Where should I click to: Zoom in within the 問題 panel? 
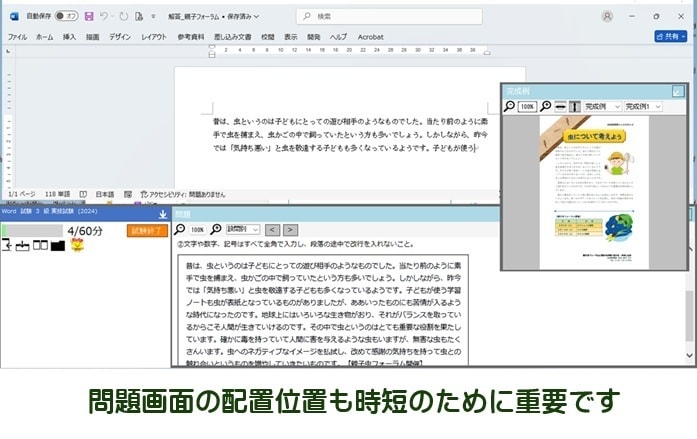(216, 229)
